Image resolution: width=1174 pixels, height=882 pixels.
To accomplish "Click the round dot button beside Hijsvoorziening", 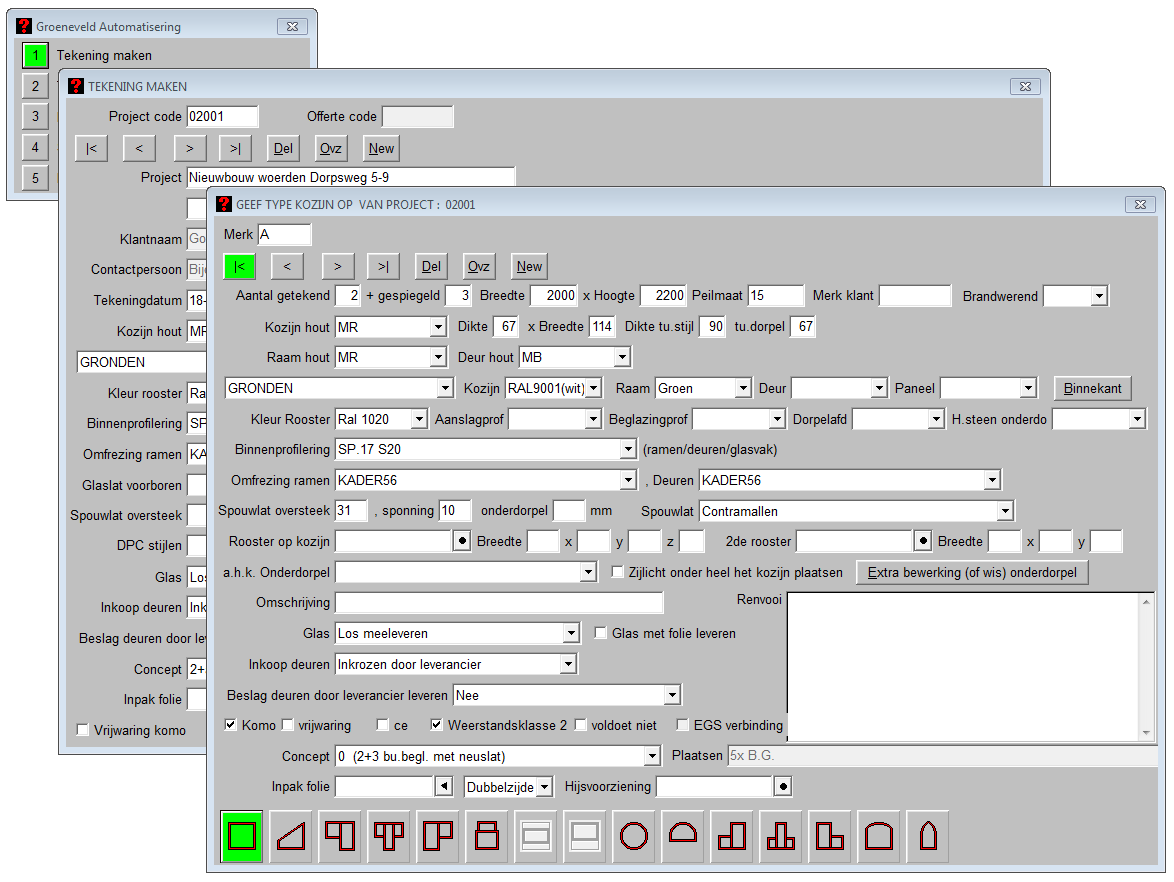I will (x=783, y=787).
